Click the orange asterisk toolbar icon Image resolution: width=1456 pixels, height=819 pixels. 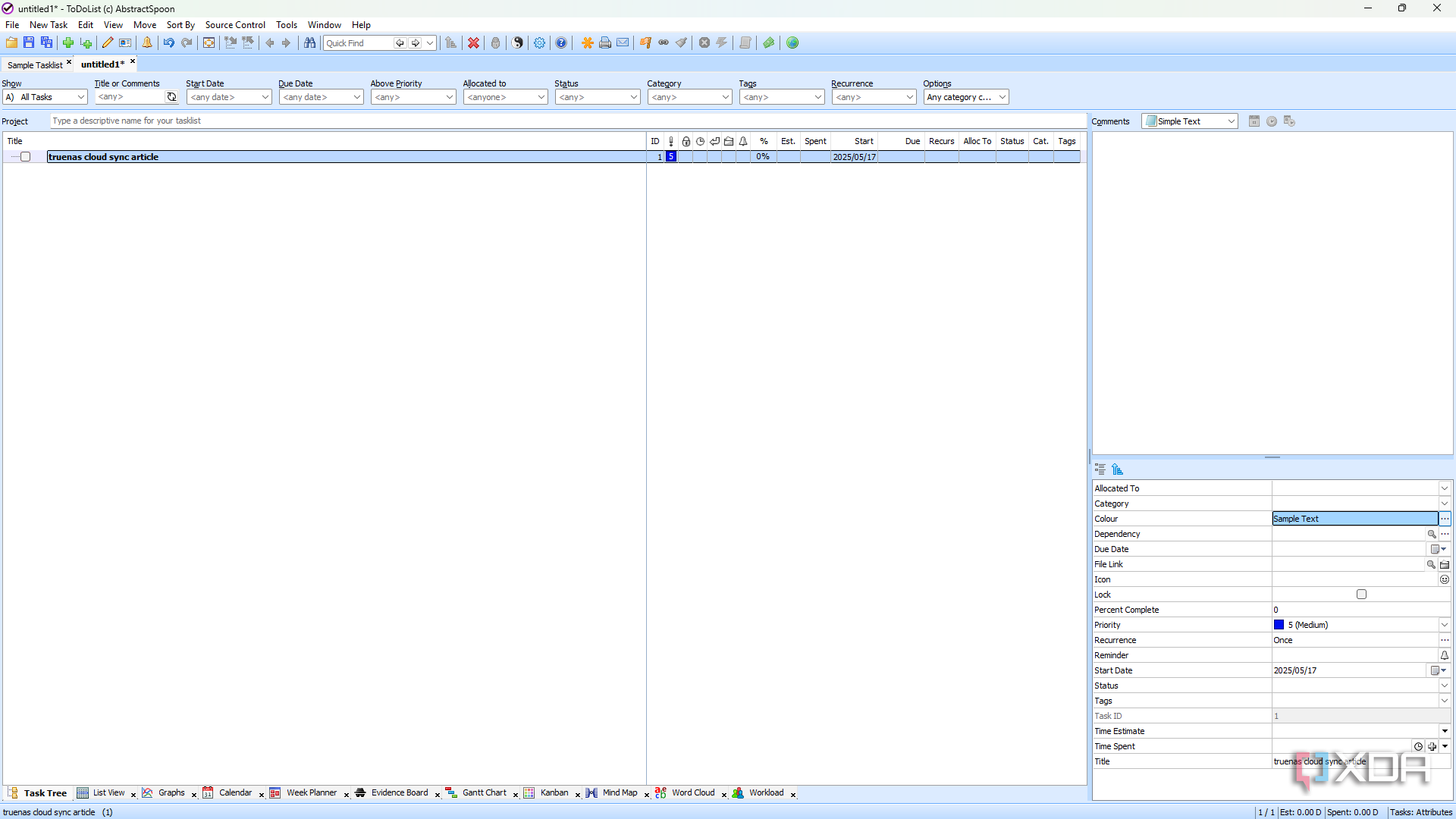(587, 43)
